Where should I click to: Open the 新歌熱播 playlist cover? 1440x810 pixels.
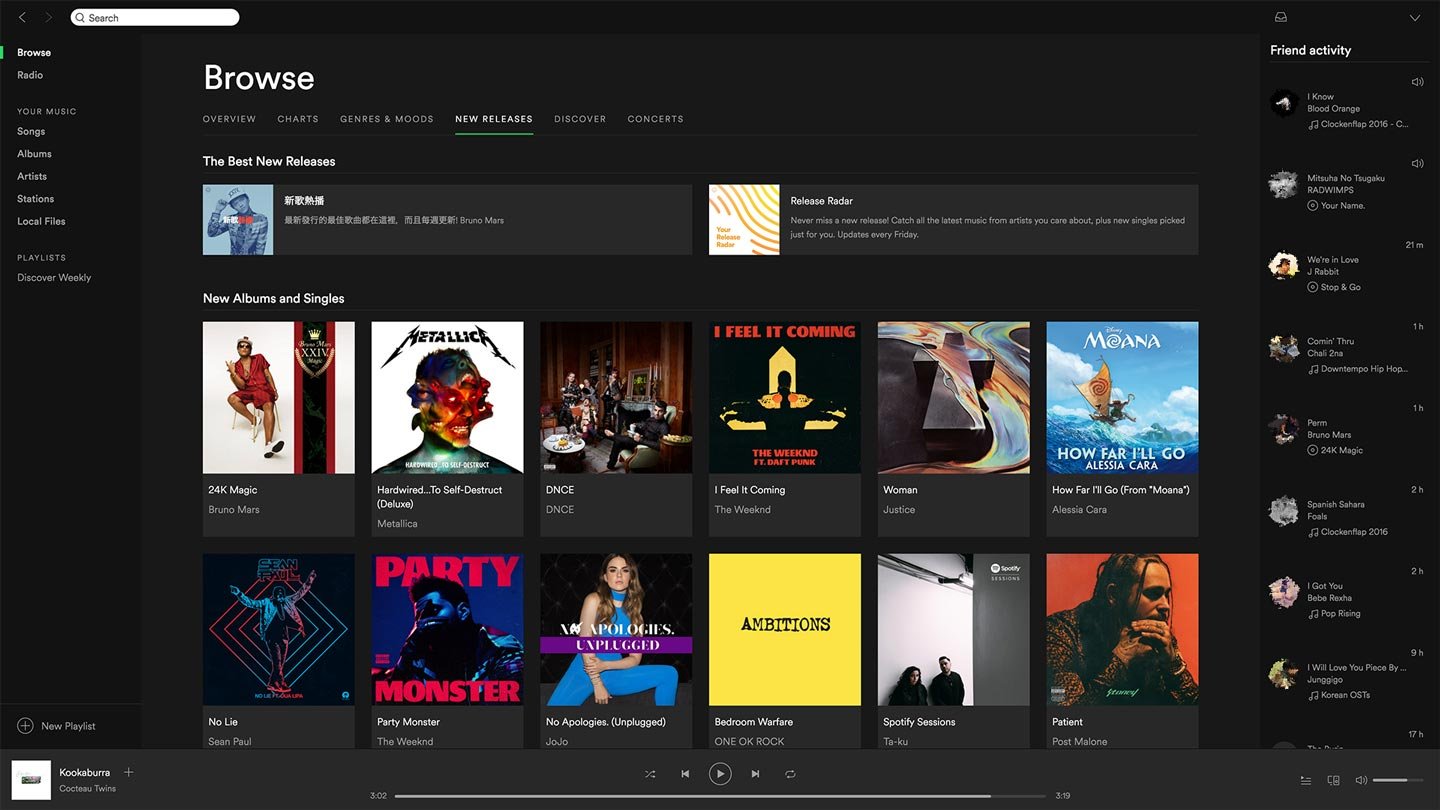coord(238,219)
